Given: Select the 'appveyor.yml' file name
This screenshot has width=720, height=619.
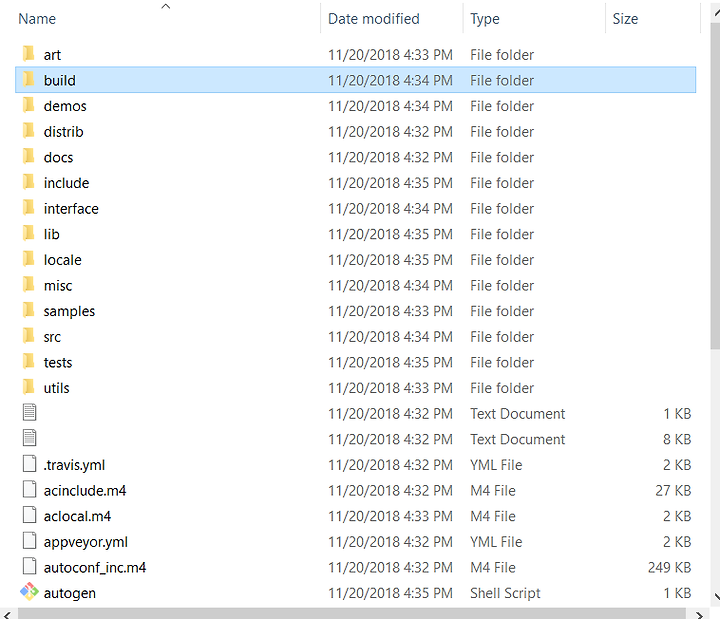Looking at the screenshot, I should coord(85,542).
